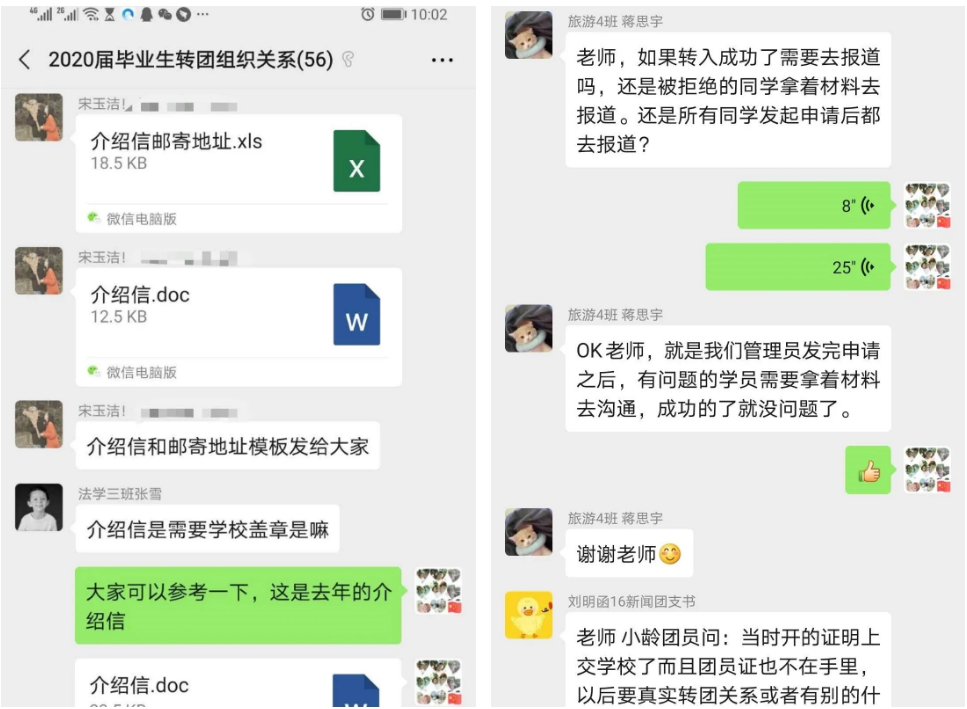This screenshot has width=967, height=709.
Task: Tap 法学三班张雪's black-and-white avatar
Action: [x=39, y=507]
